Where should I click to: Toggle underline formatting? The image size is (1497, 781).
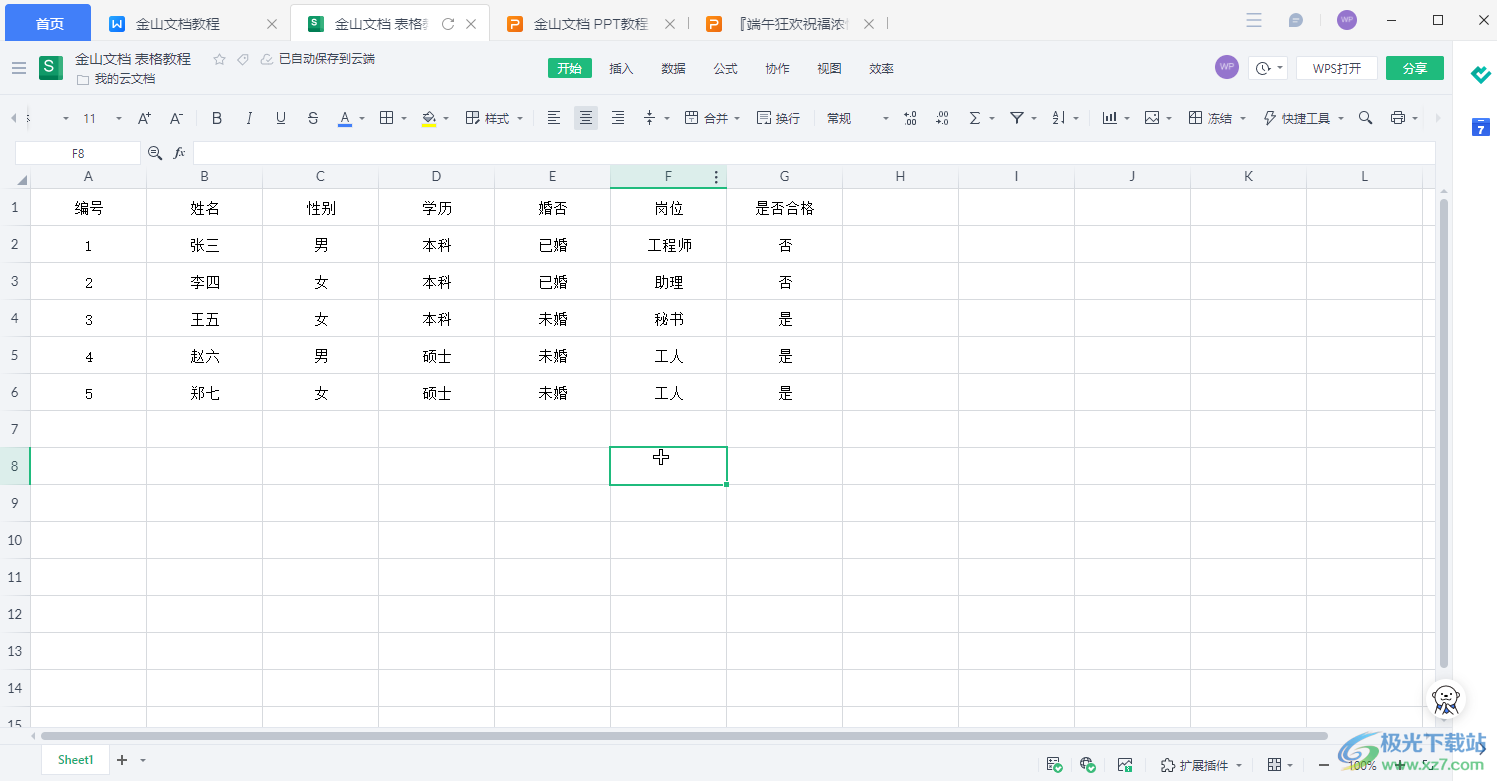tap(281, 118)
